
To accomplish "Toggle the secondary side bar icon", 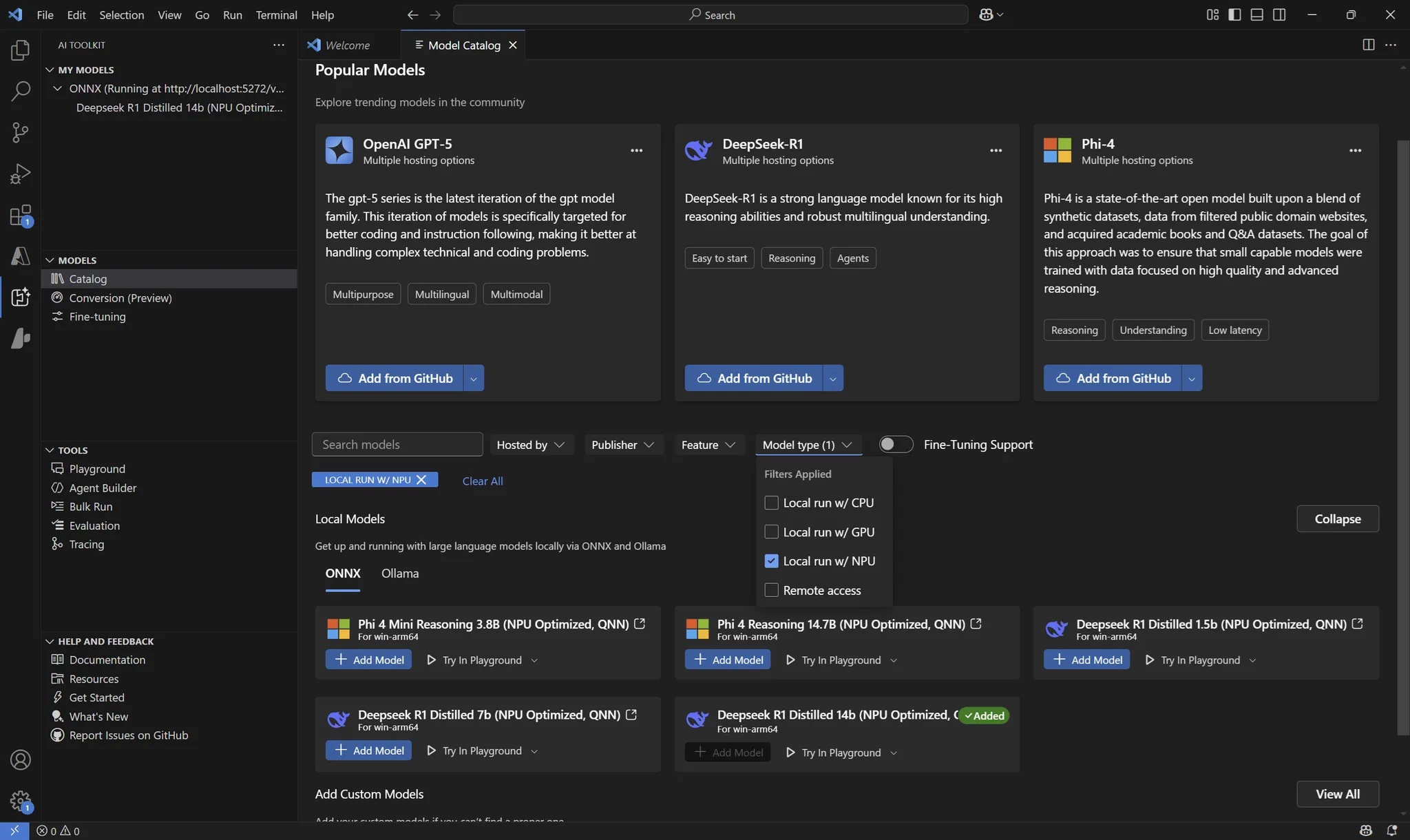I will tap(1279, 14).
